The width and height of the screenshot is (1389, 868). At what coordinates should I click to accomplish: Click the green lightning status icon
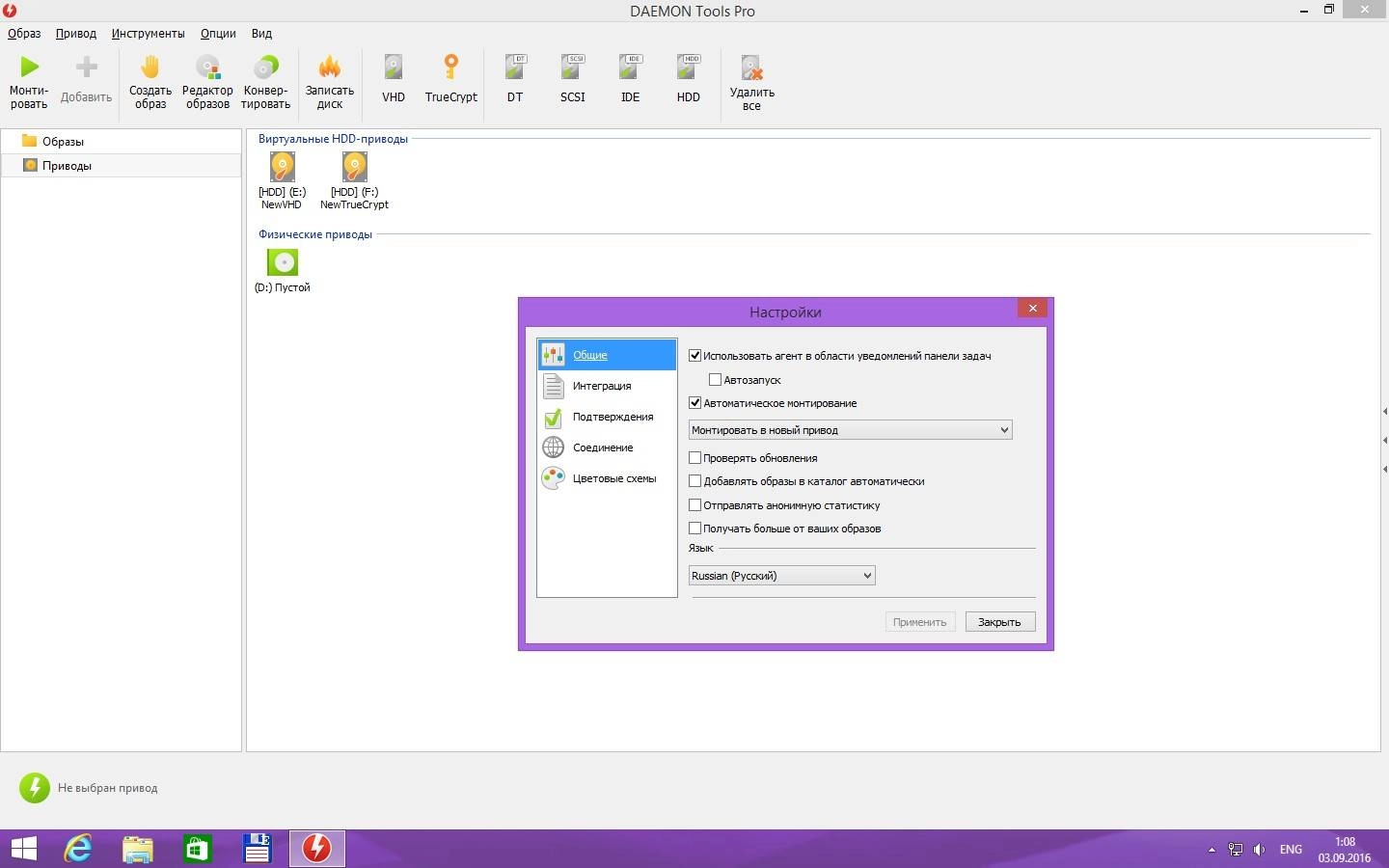pyautogui.click(x=35, y=788)
